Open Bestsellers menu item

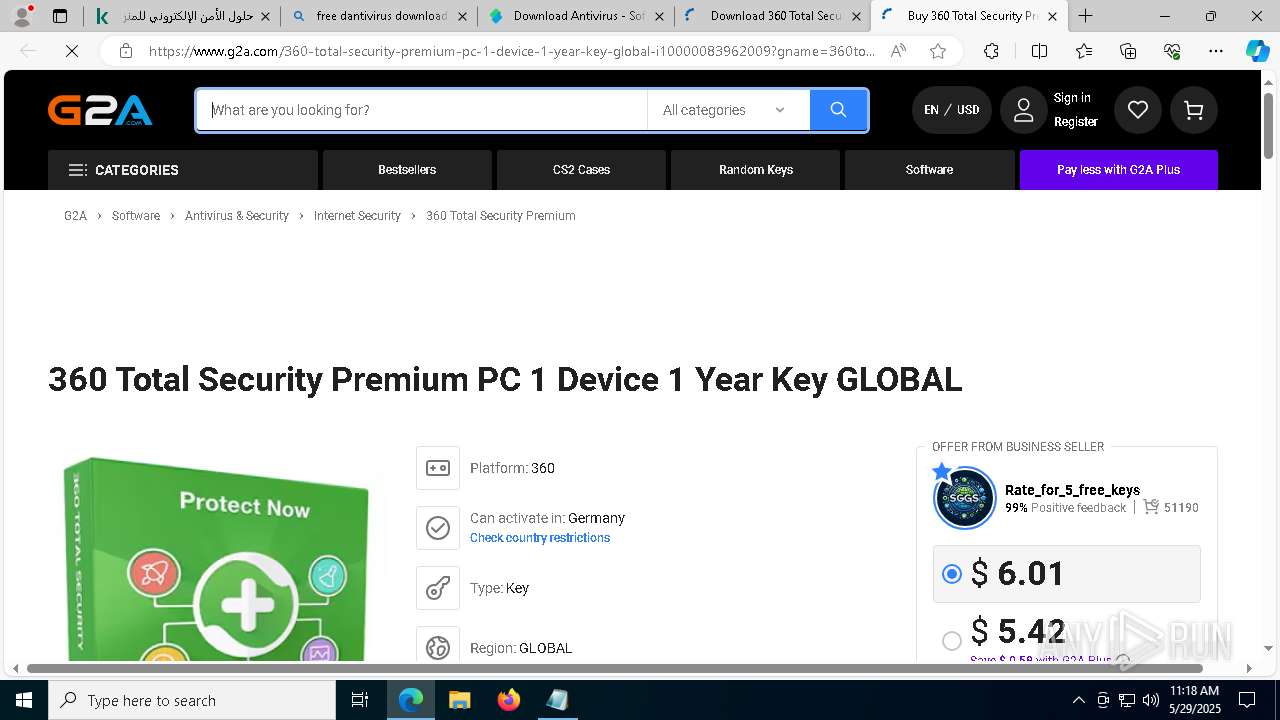click(x=407, y=170)
